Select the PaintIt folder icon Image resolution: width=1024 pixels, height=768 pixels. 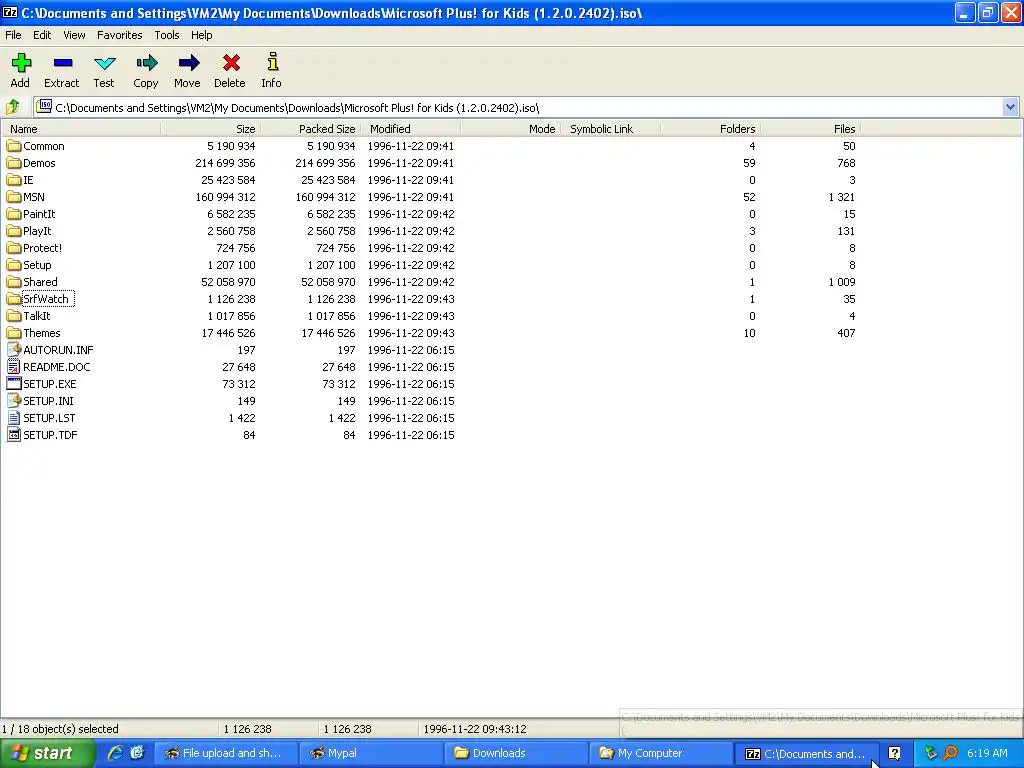[14, 214]
